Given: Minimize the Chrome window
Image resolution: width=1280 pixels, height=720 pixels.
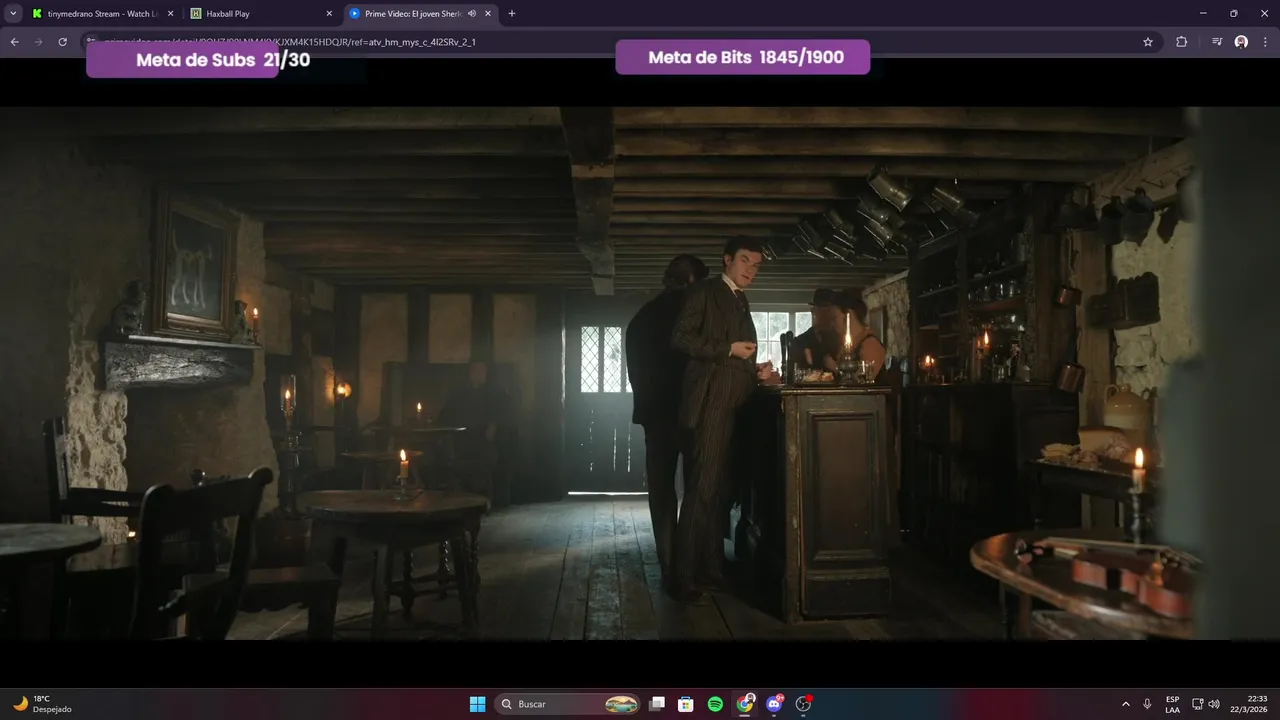Looking at the screenshot, I should click(1205, 14).
